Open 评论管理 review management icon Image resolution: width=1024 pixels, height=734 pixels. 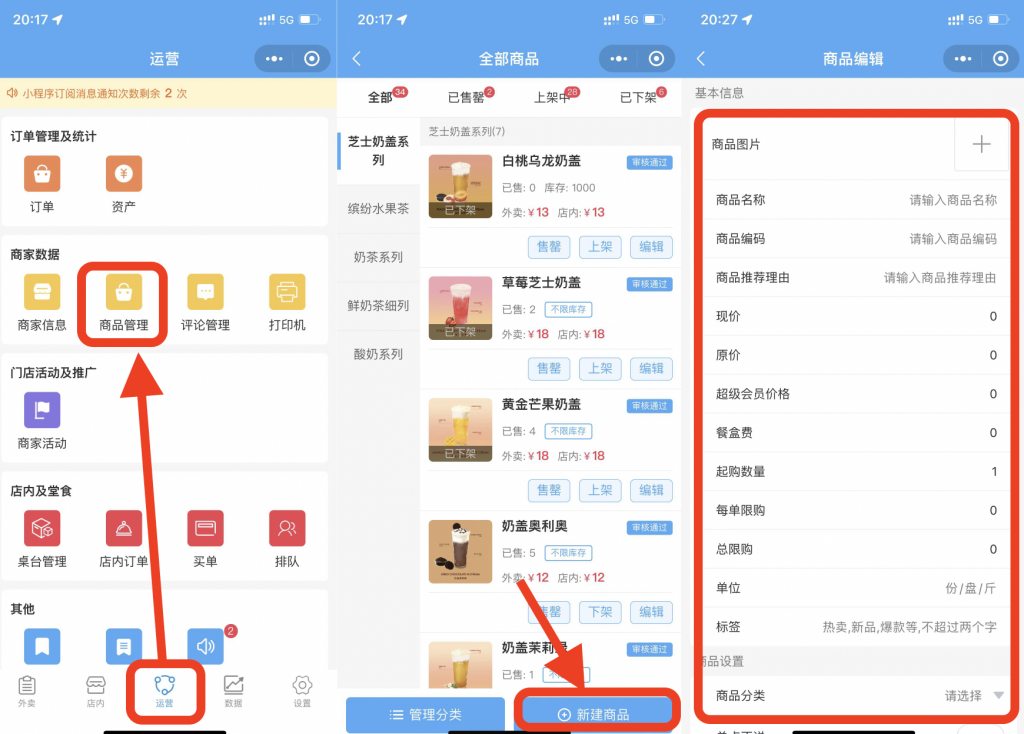click(x=204, y=297)
